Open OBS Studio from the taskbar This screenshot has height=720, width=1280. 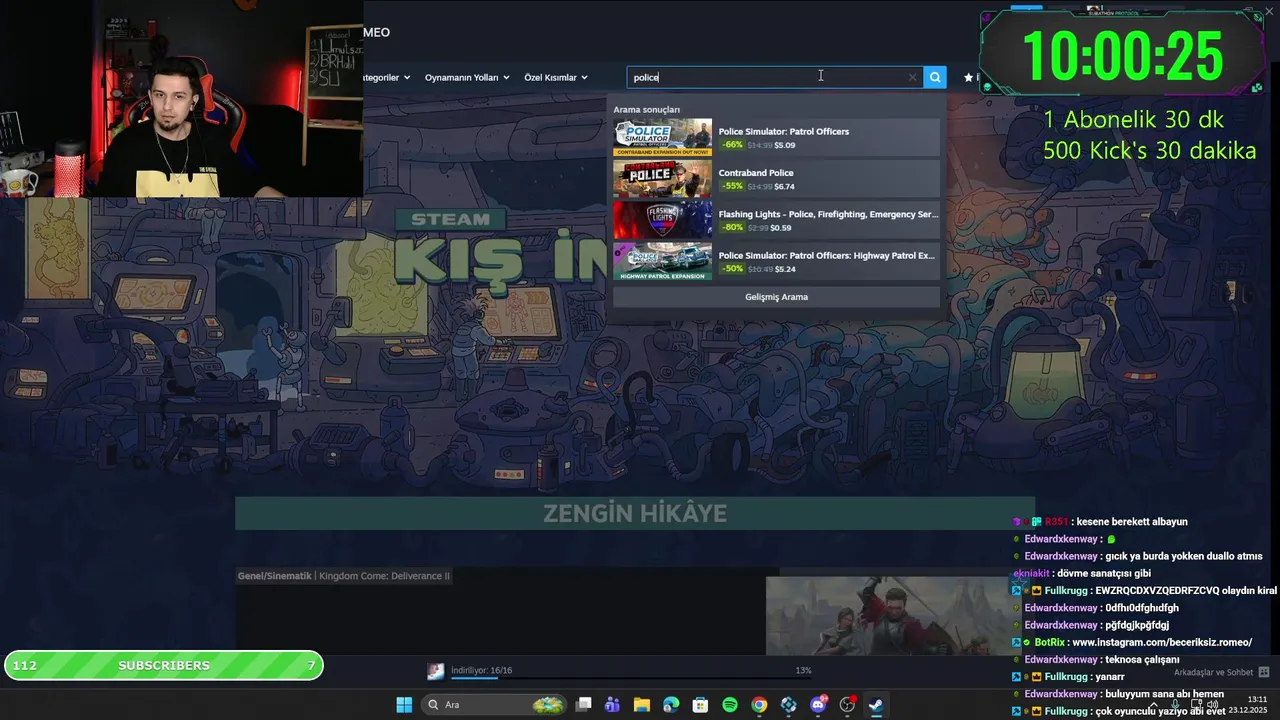pyautogui.click(x=847, y=705)
